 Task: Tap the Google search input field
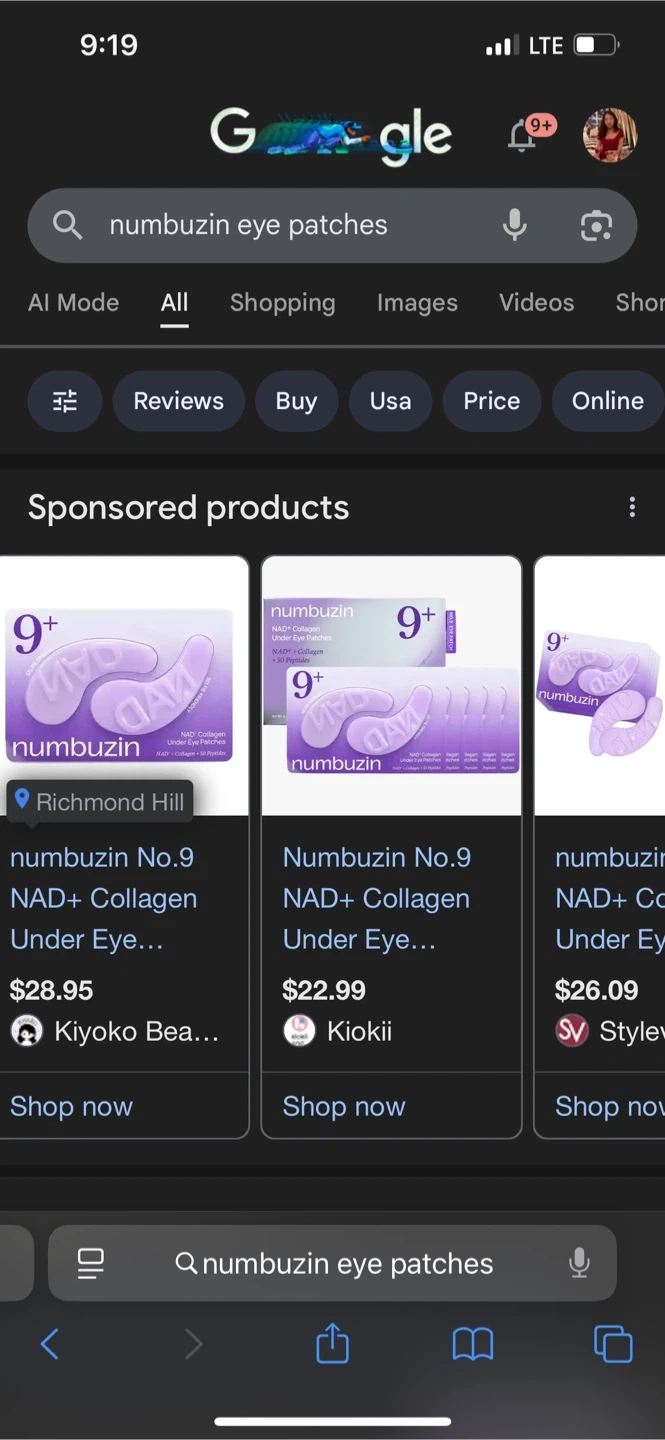pos(290,225)
